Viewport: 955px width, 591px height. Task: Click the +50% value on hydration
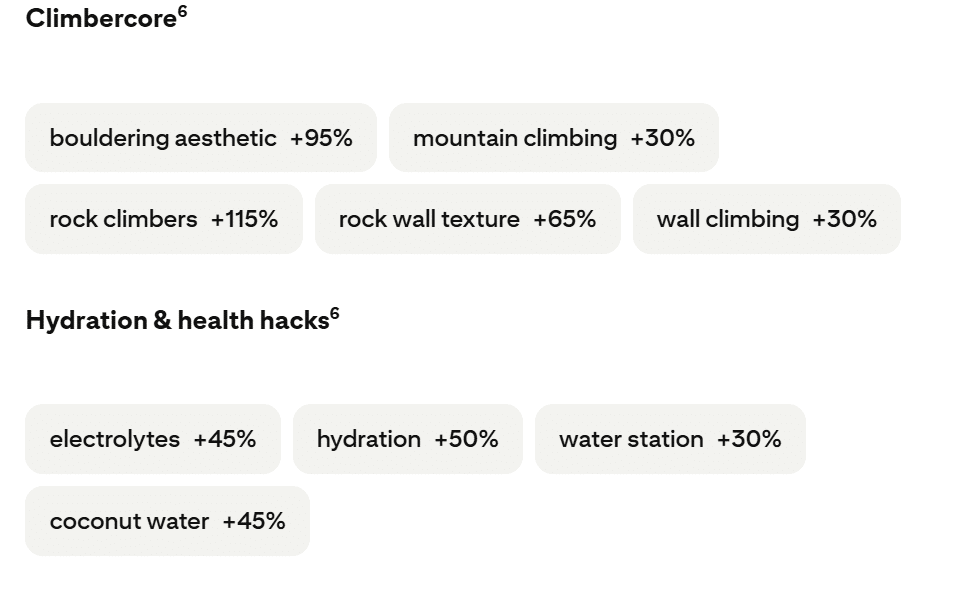pos(467,439)
